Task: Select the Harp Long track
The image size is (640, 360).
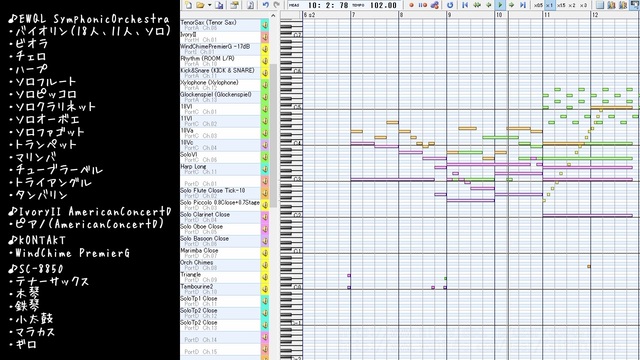Action: point(220,169)
